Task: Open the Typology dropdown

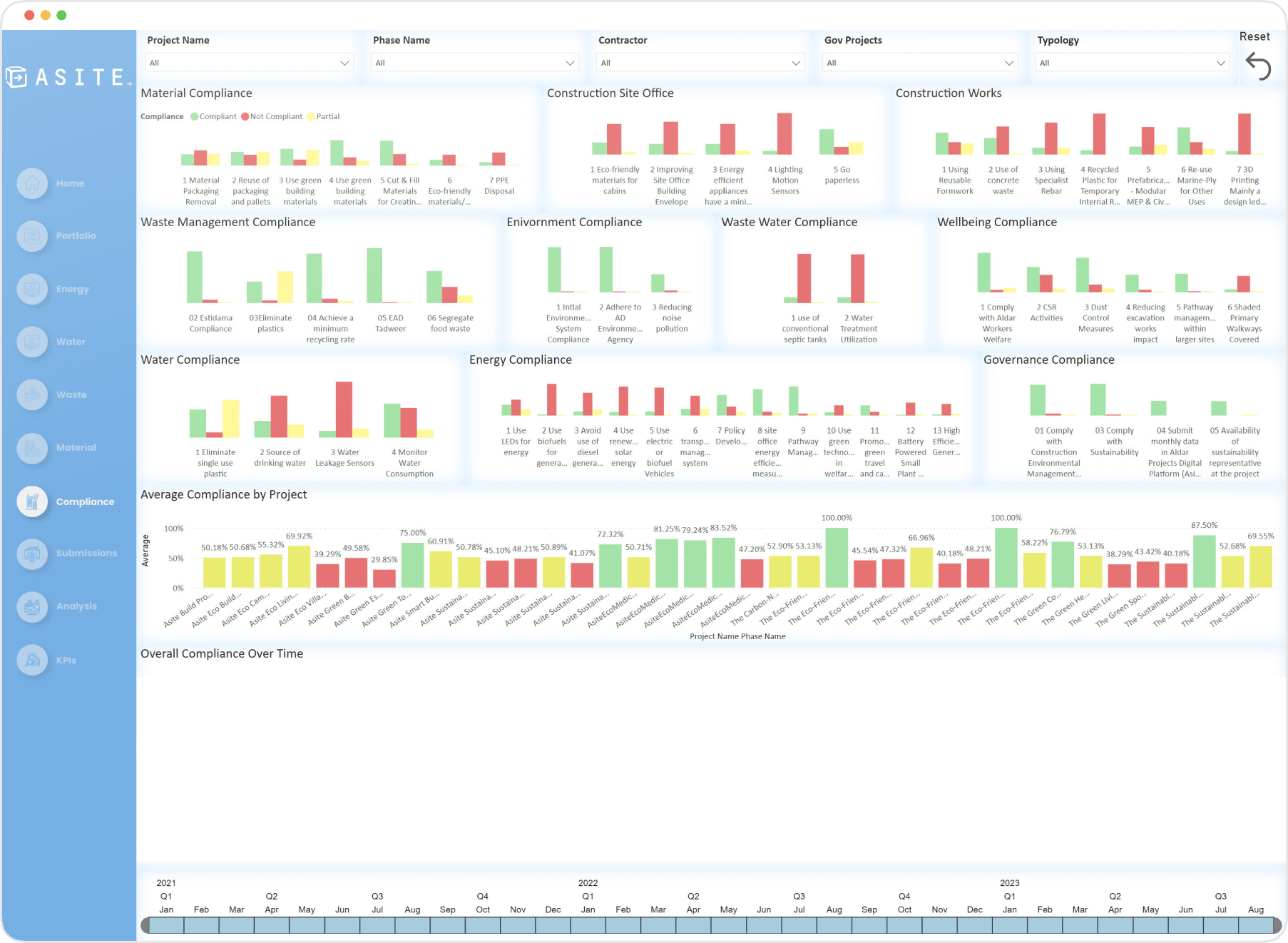Action: 1132,62
